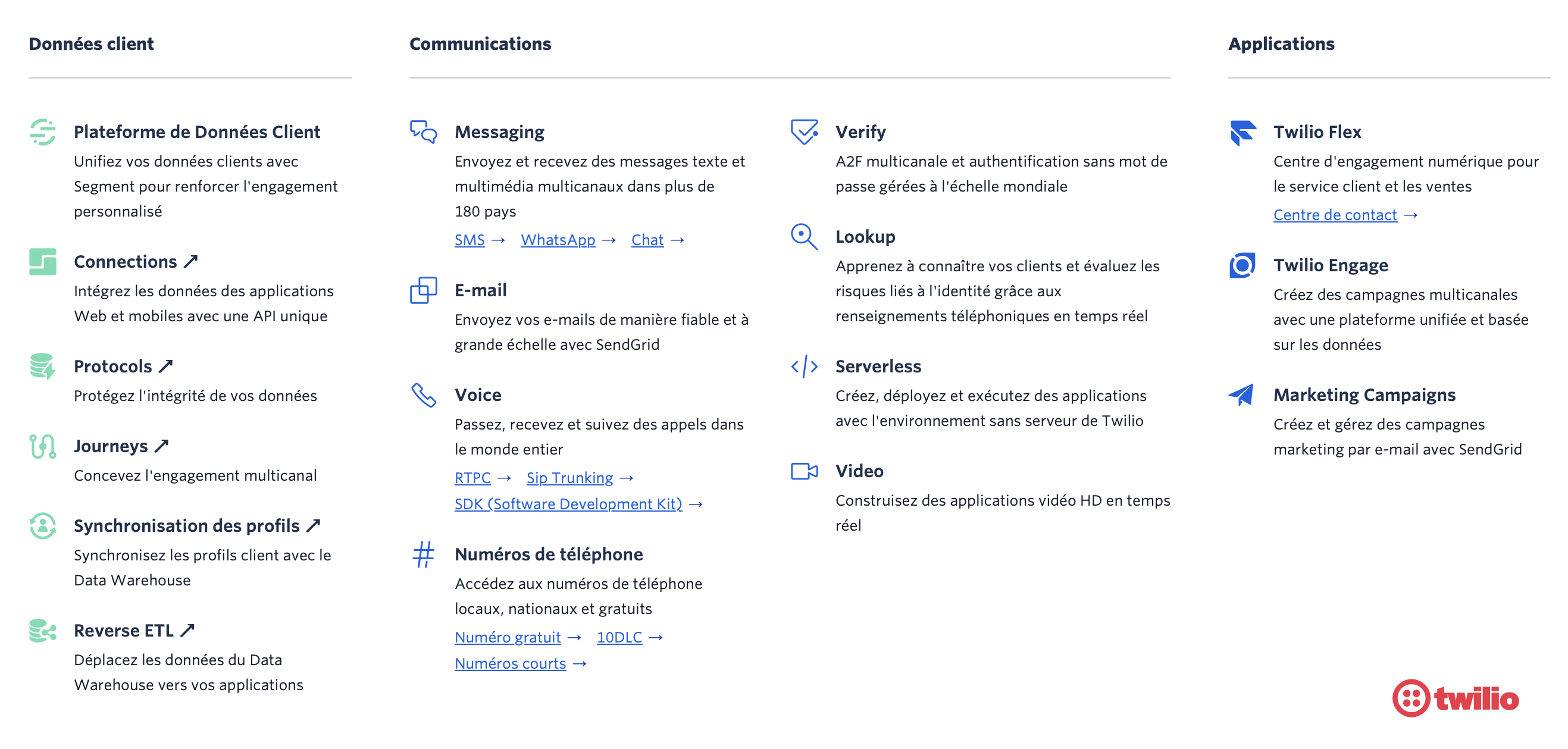Image resolution: width=1568 pixels, height=749 pixels.
Task: Click the Journeys path icon
Action: point(43,446)
